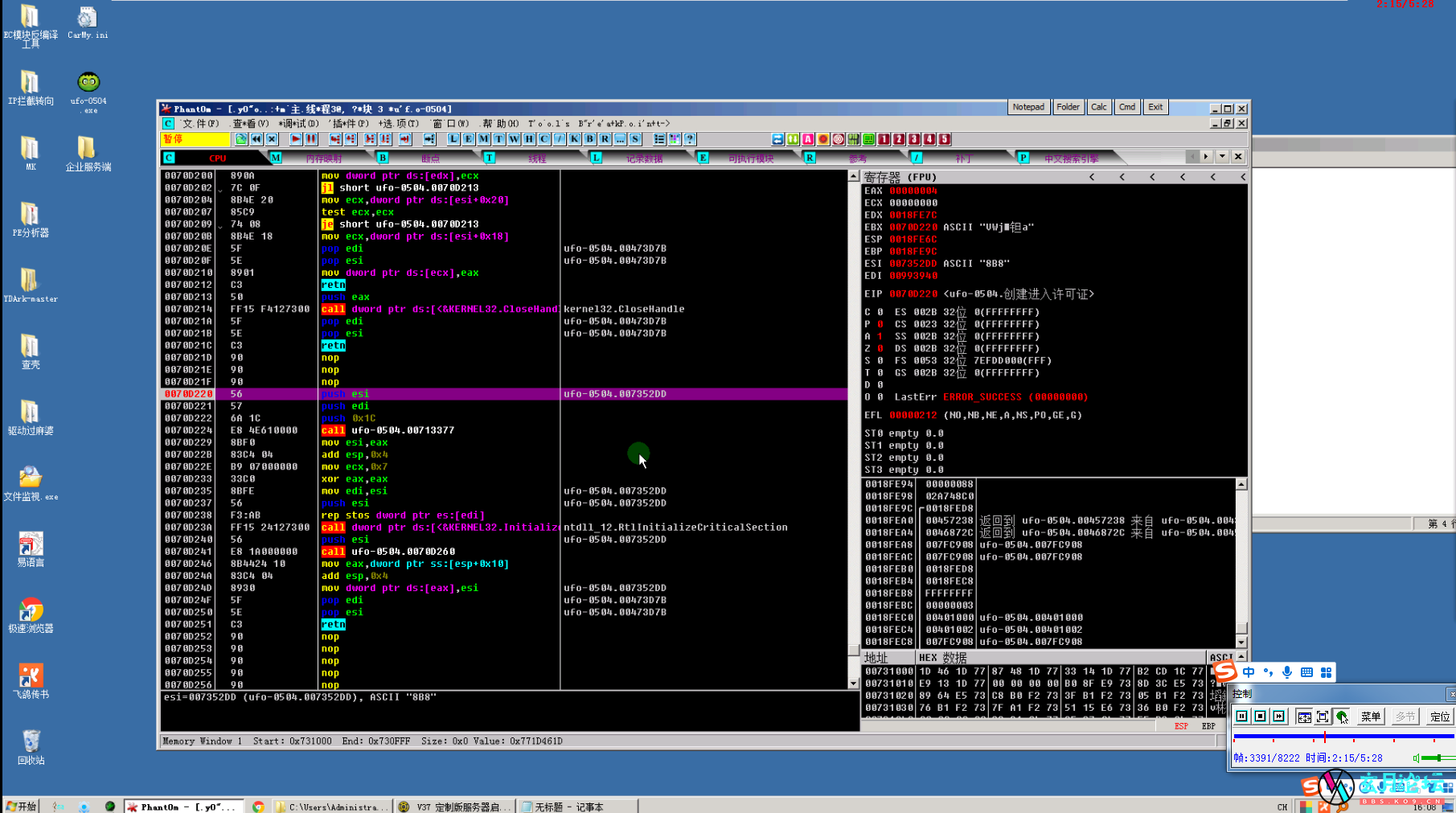Pause execution with the toolbar Pause icon
Screen dimensions: 1456x813
311,139
